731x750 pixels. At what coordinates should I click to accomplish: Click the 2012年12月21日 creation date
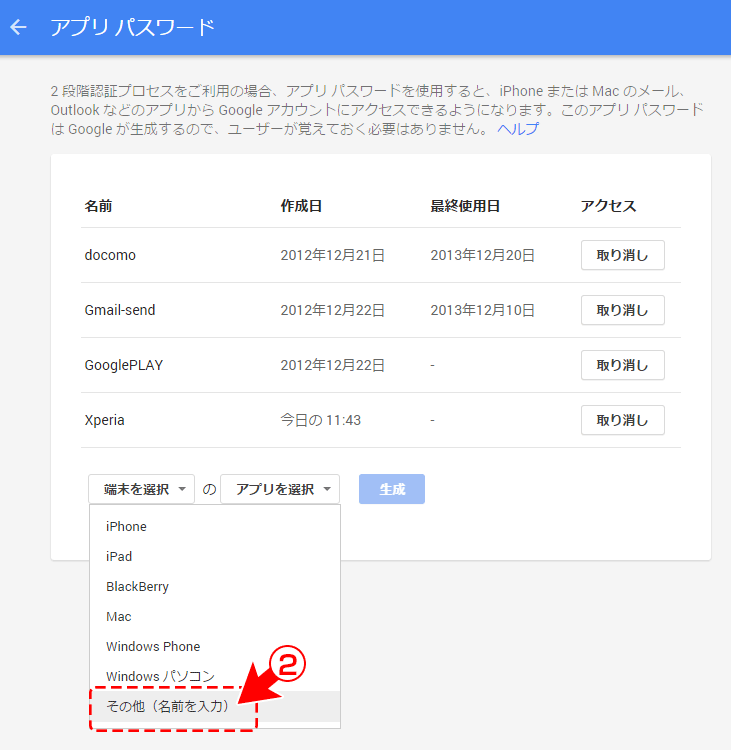point(332,255)
